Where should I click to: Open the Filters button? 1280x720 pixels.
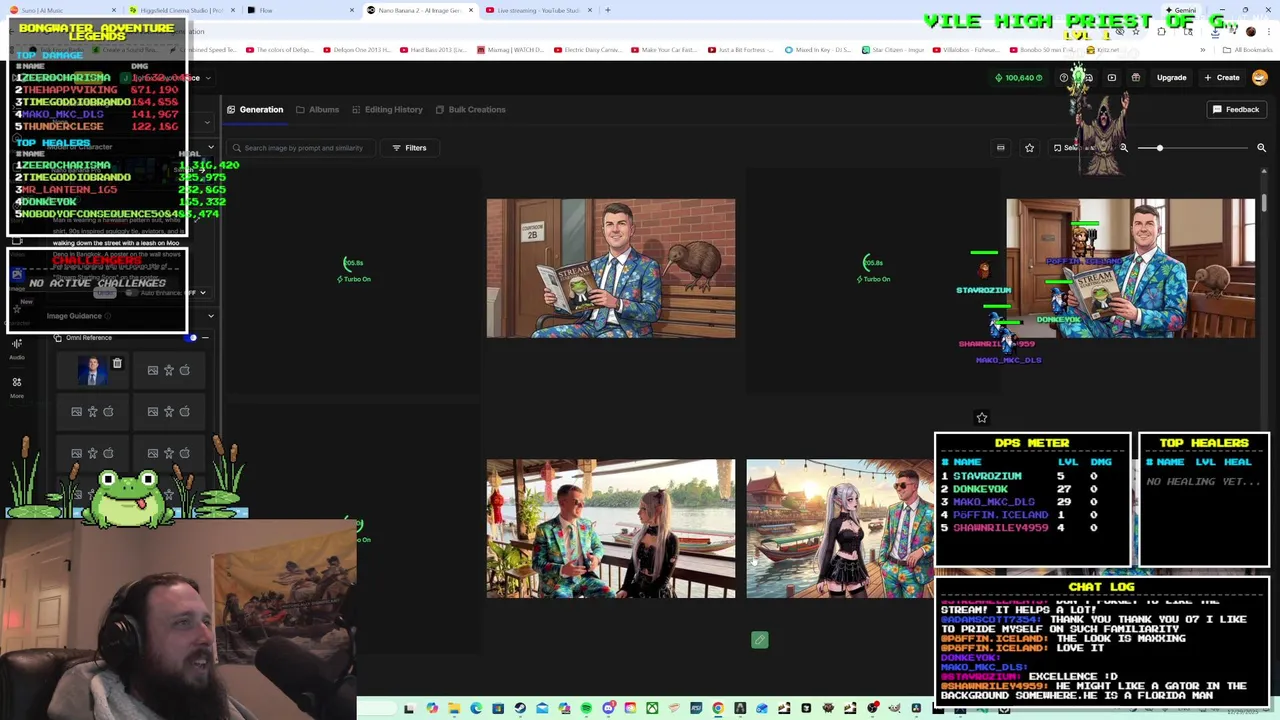(409, 148)
